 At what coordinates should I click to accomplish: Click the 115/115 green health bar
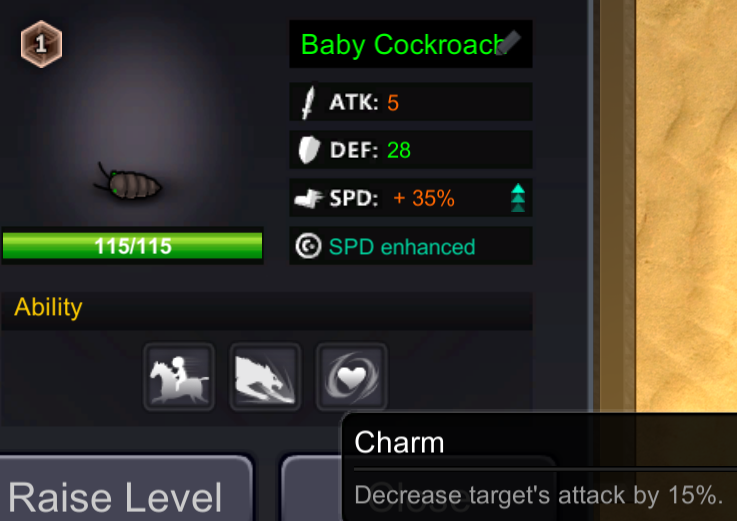click(133, 246)
